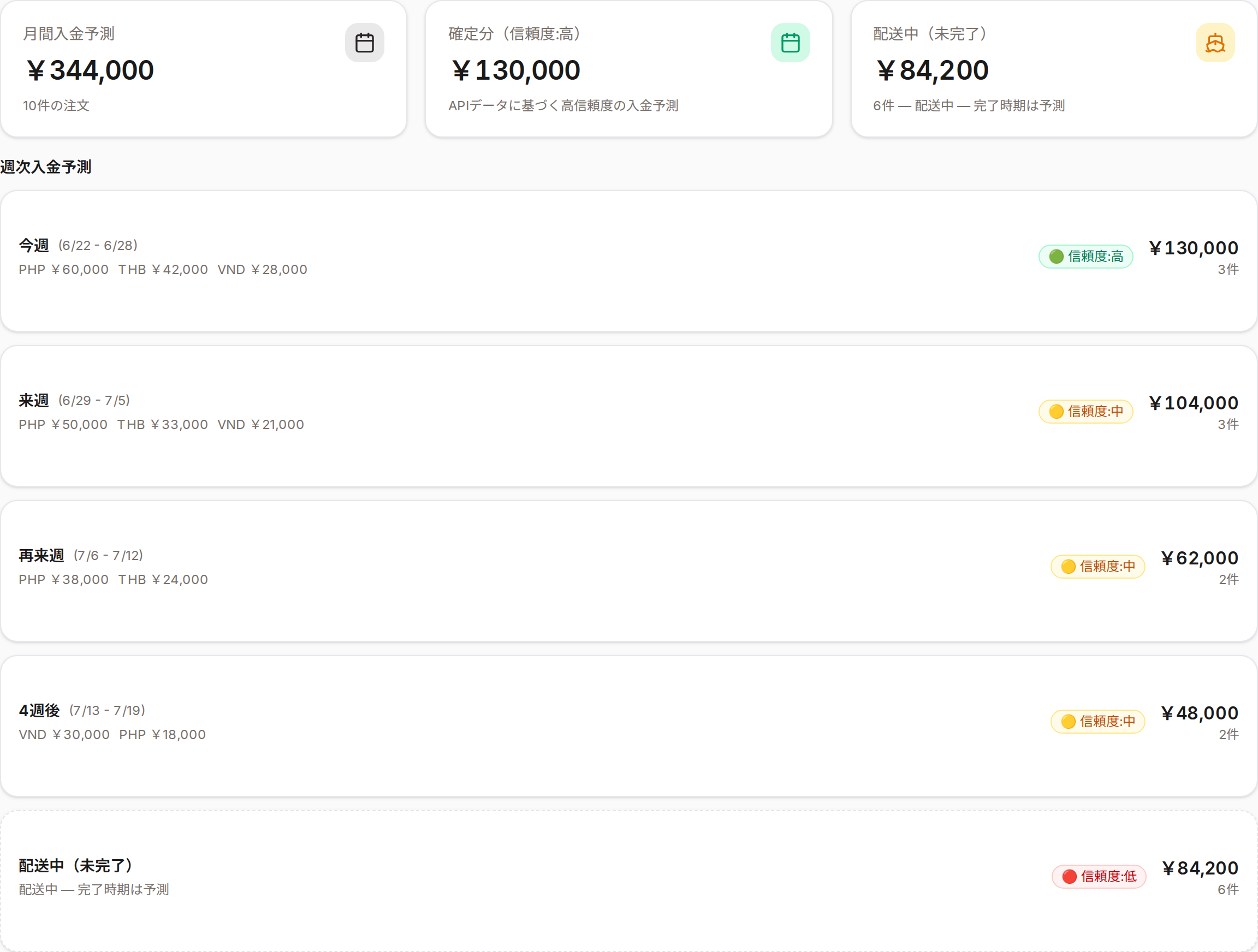Click the 信頼度:中 badge in 再来週 row
The image size is (1258, 952).
coord(1097,567)
